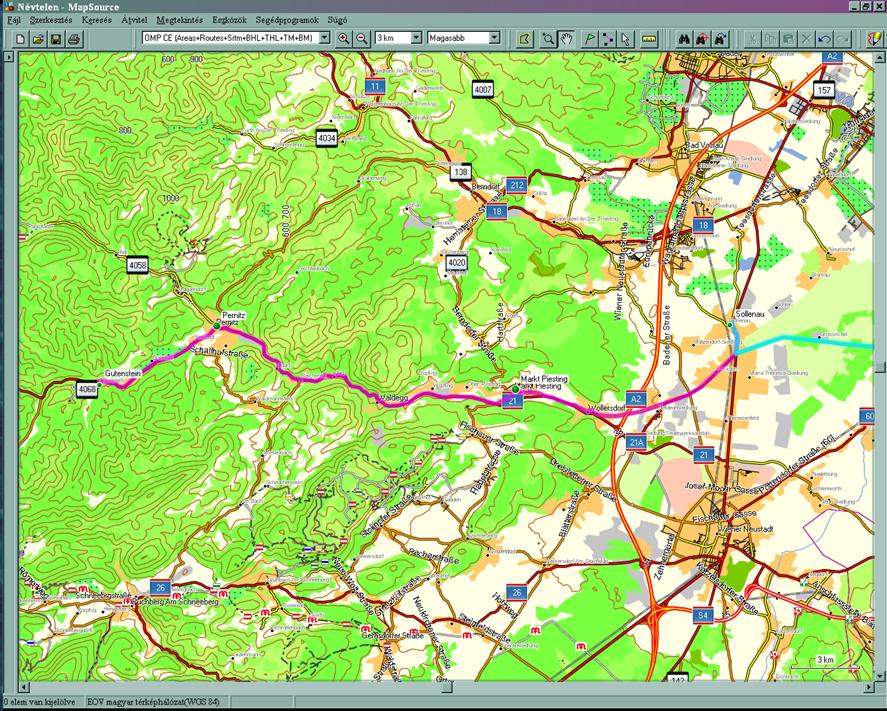Zoom out with the minus magnifier icon

pyautogui.click(x=362, y=38)
